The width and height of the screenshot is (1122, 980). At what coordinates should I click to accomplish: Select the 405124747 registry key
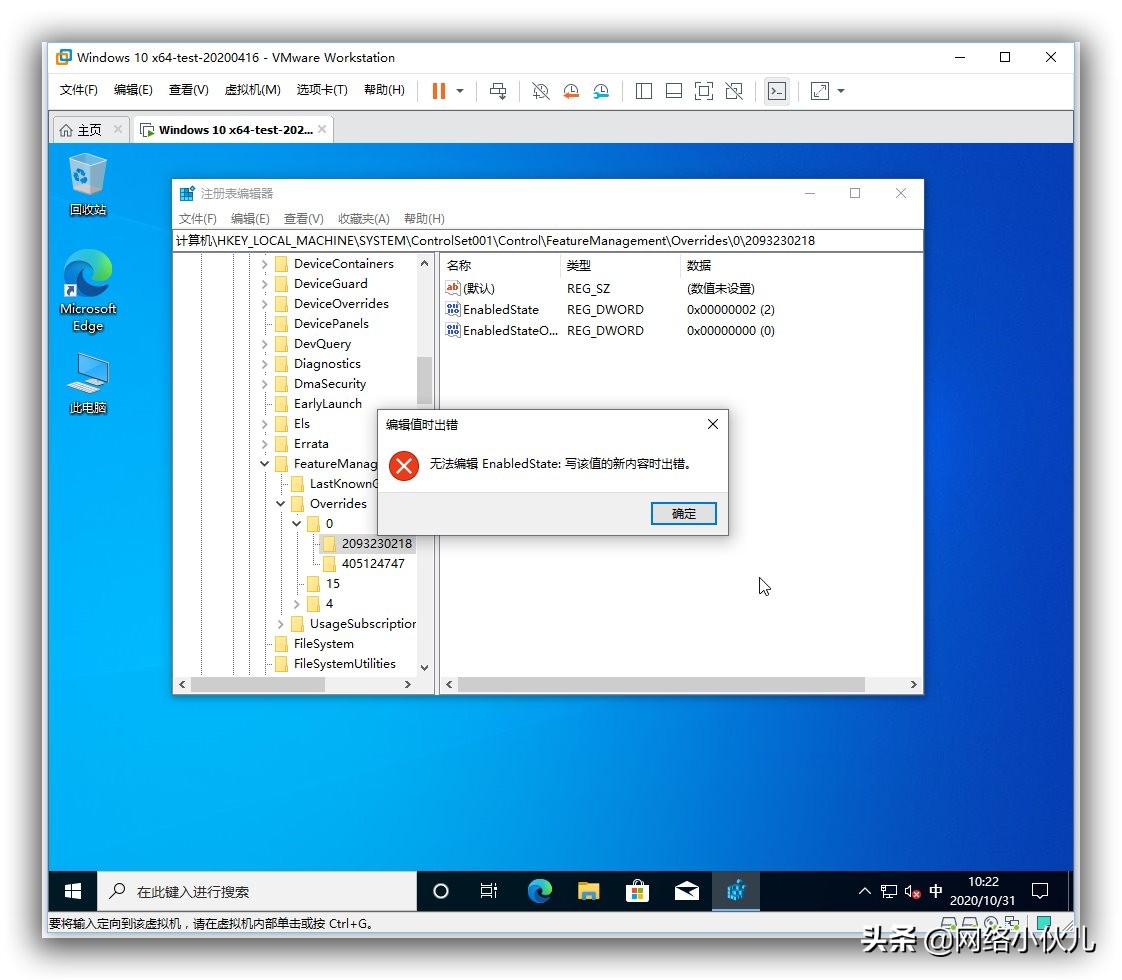click(372, 563)
